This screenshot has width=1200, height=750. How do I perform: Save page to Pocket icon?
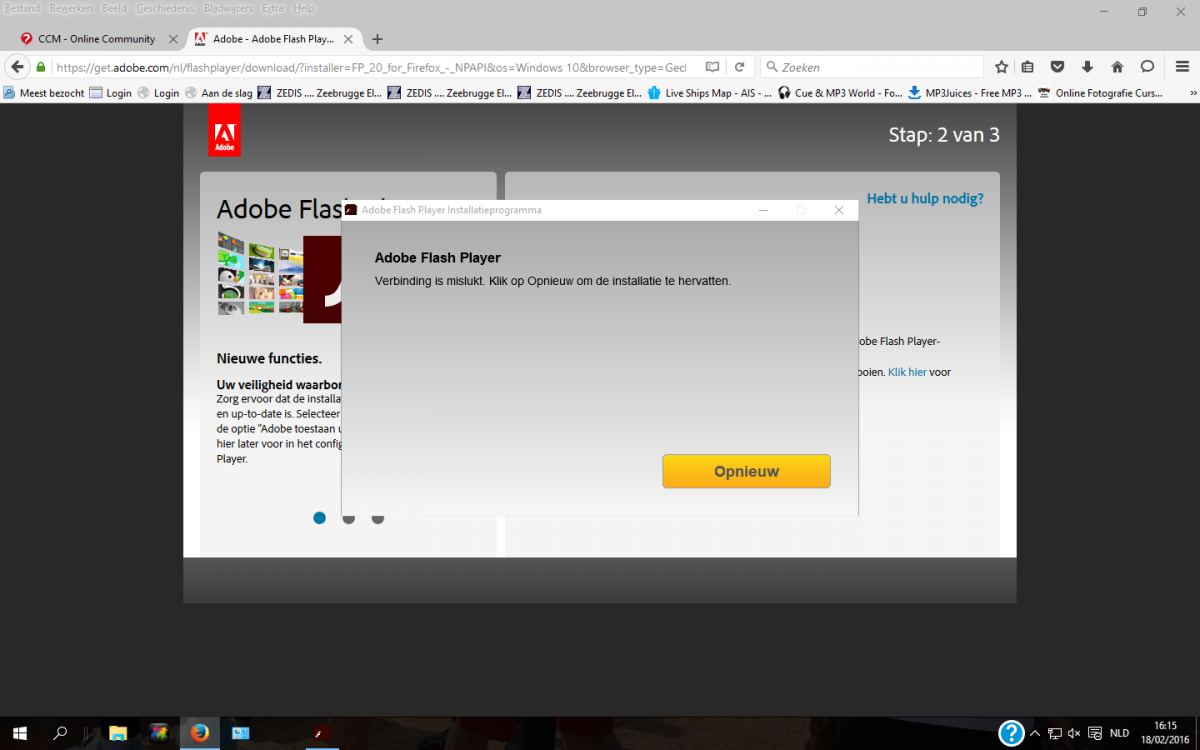[1057, 67]
